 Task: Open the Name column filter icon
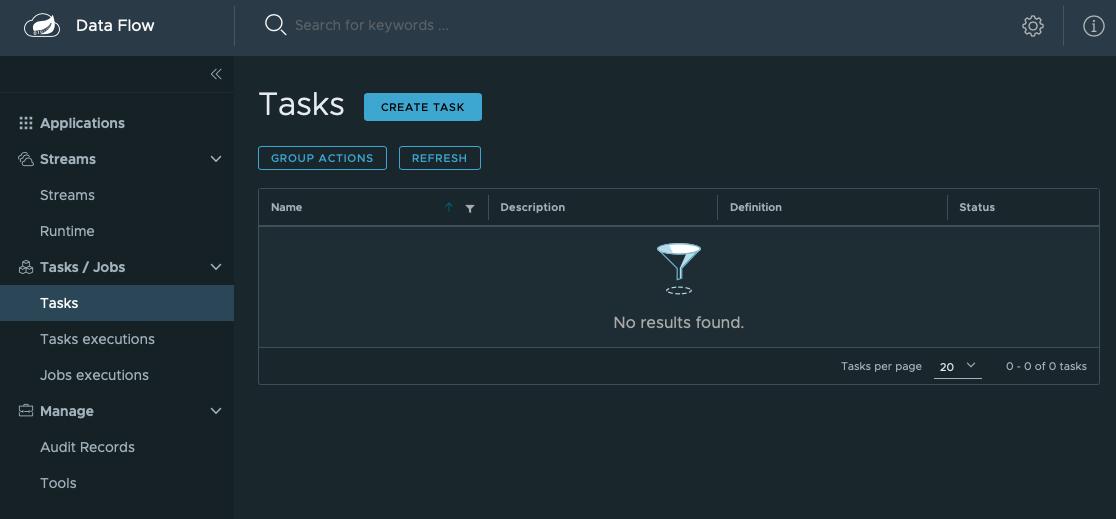(470, 208)
